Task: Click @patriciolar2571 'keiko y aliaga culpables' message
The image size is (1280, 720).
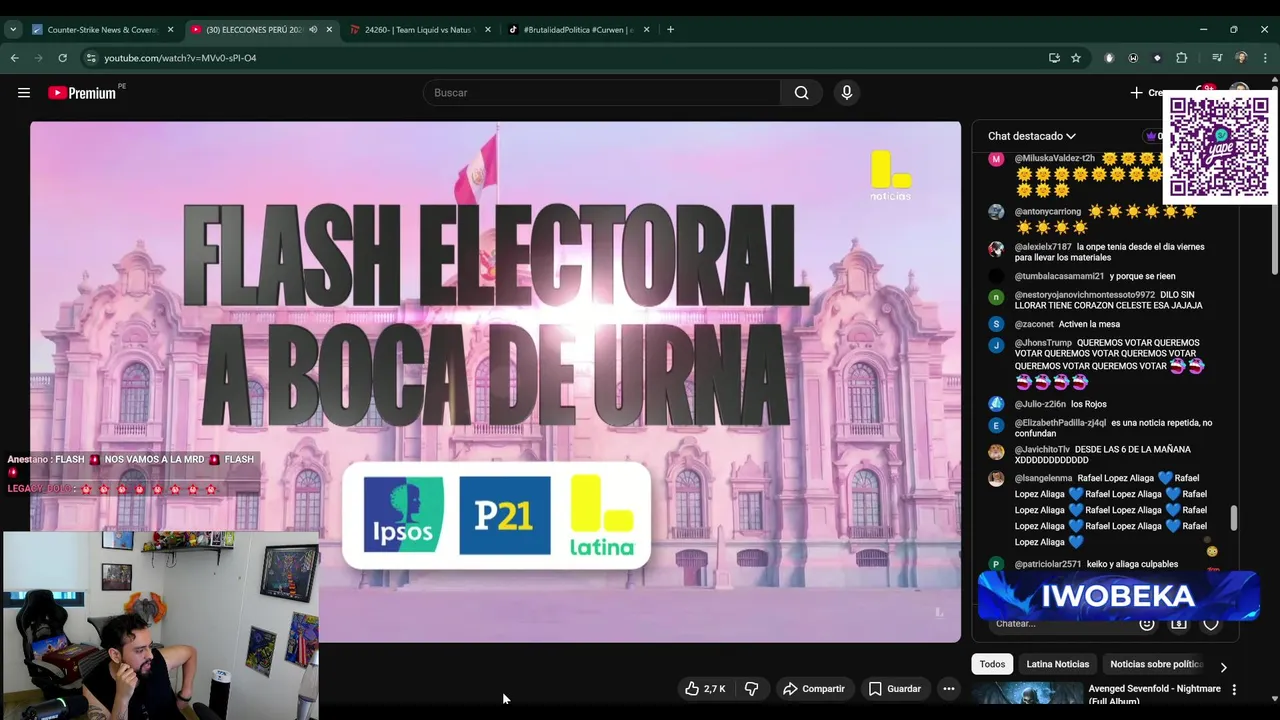Action: click(1096, 564)
